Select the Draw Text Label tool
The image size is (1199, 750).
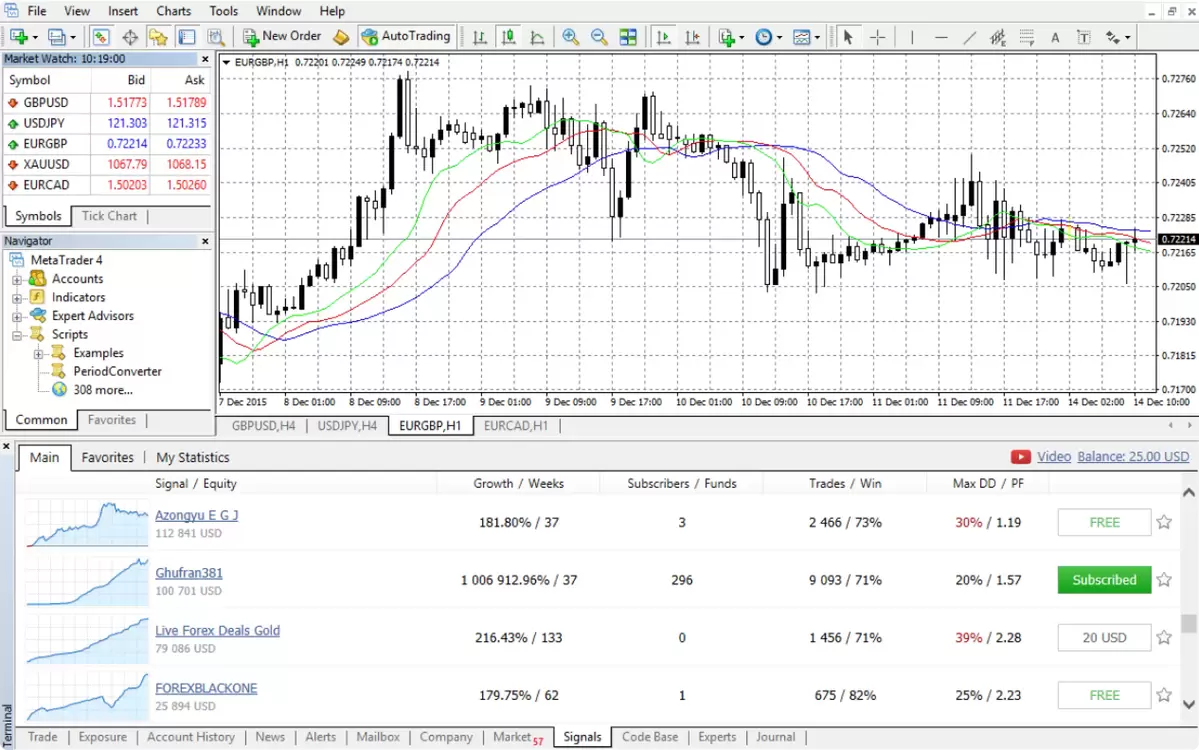(x=1084, y=37)
